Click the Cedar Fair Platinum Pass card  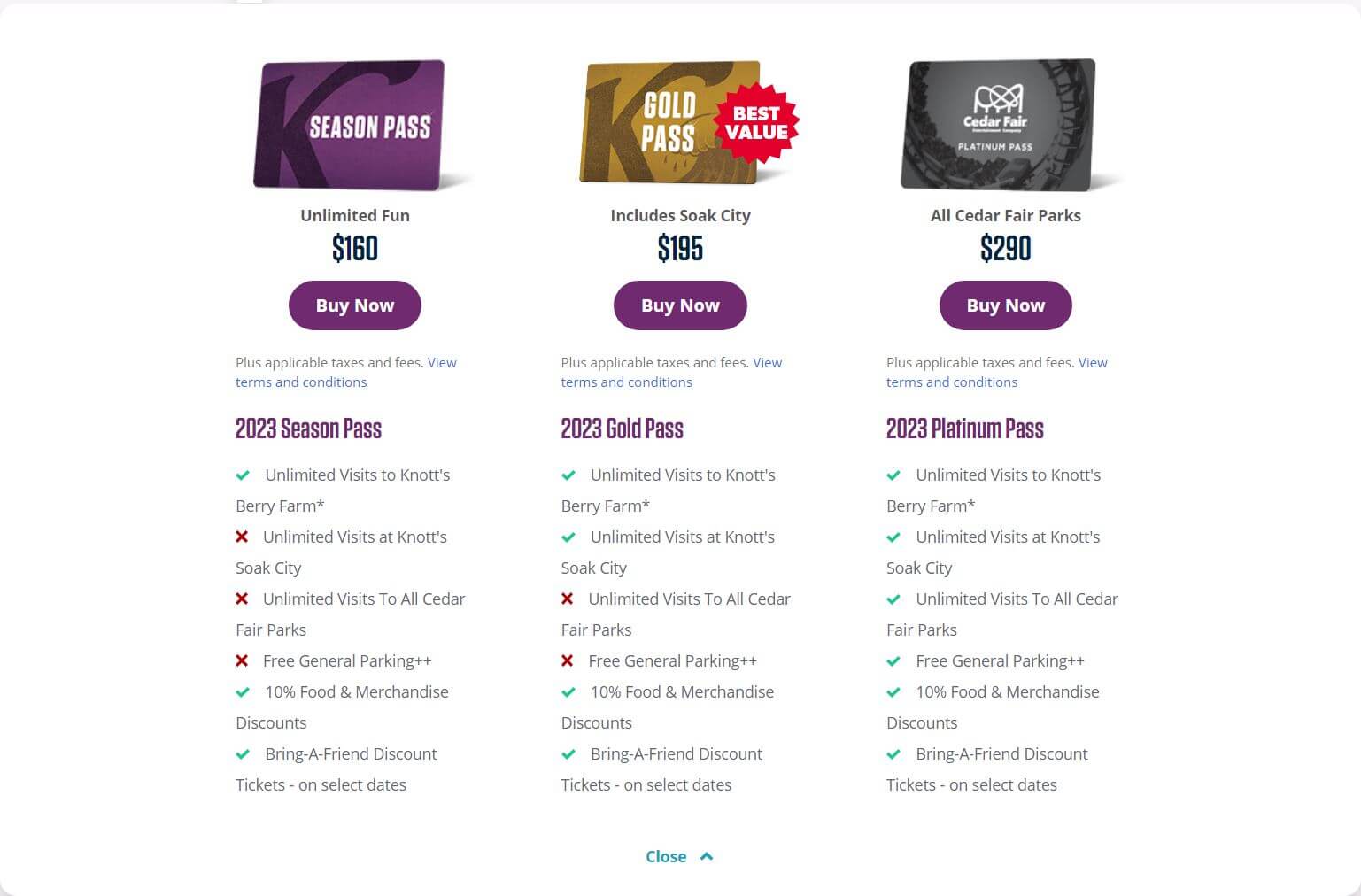[999, 125]
